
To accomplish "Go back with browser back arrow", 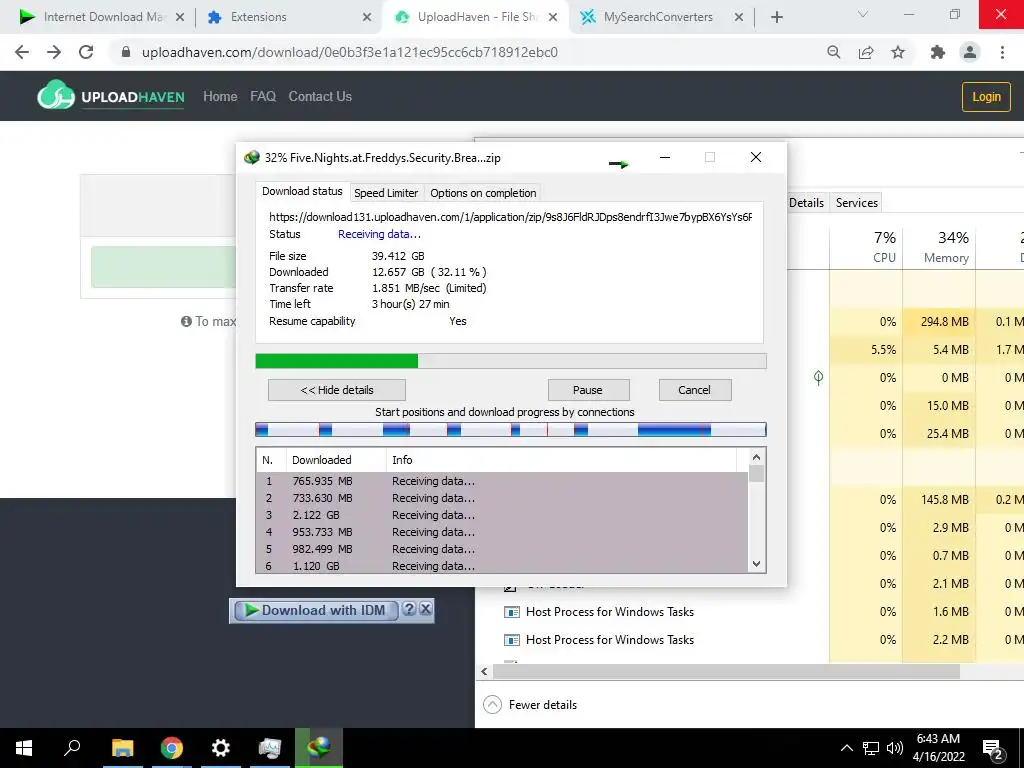I will [x=22, y=52].
